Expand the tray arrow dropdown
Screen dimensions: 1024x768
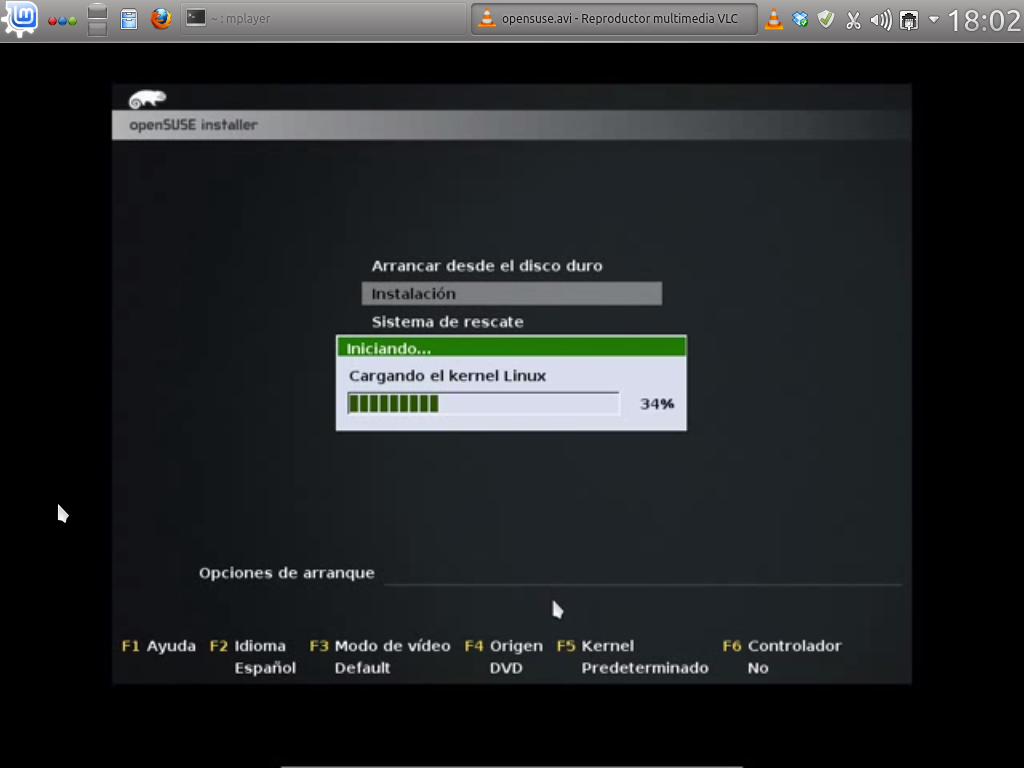click(934, 20)
